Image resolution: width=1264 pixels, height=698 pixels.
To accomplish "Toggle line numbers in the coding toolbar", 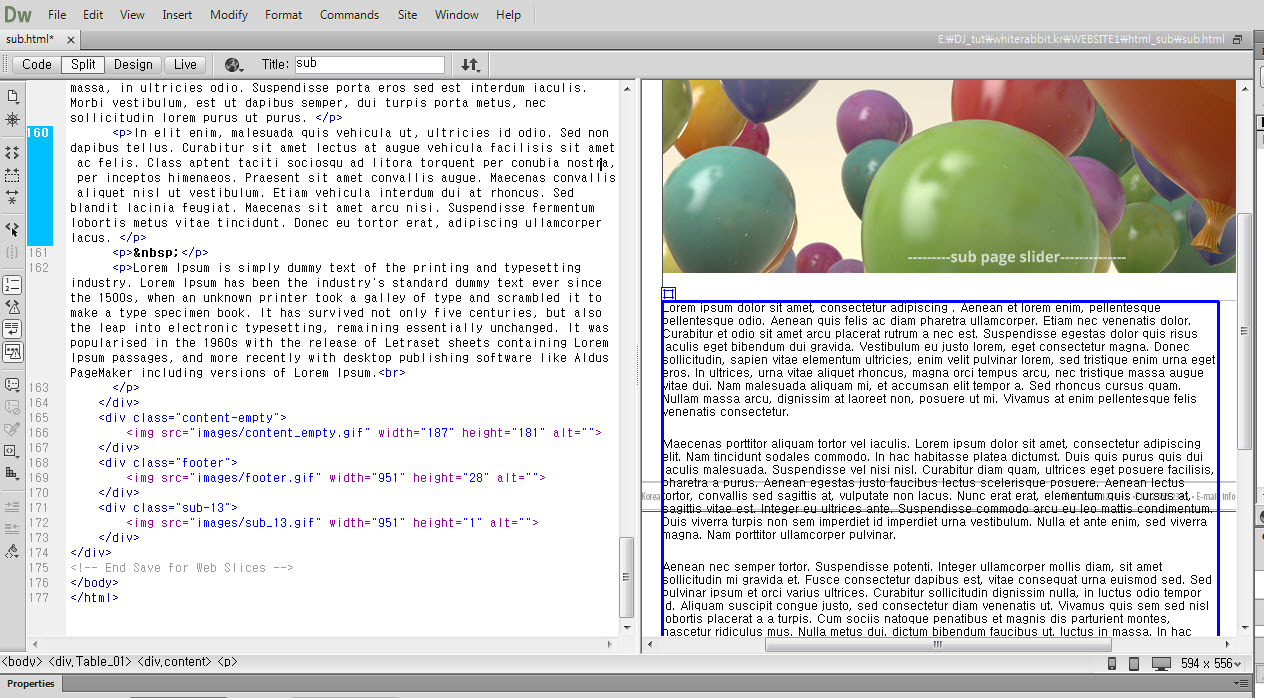I will (x=12, y=284).
